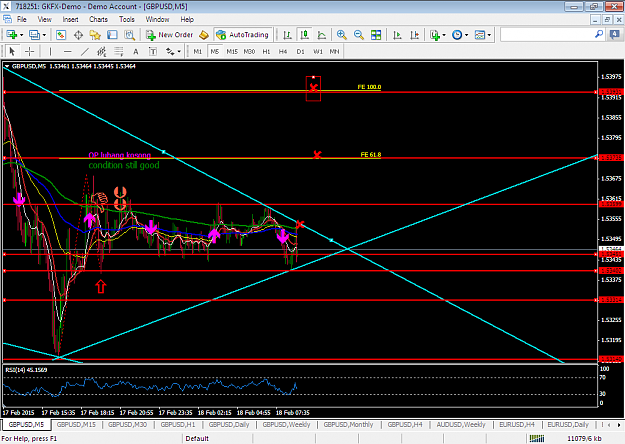625x444 pixels.
Task: Switch to MN timeframe
Action: tap(334, 51)
